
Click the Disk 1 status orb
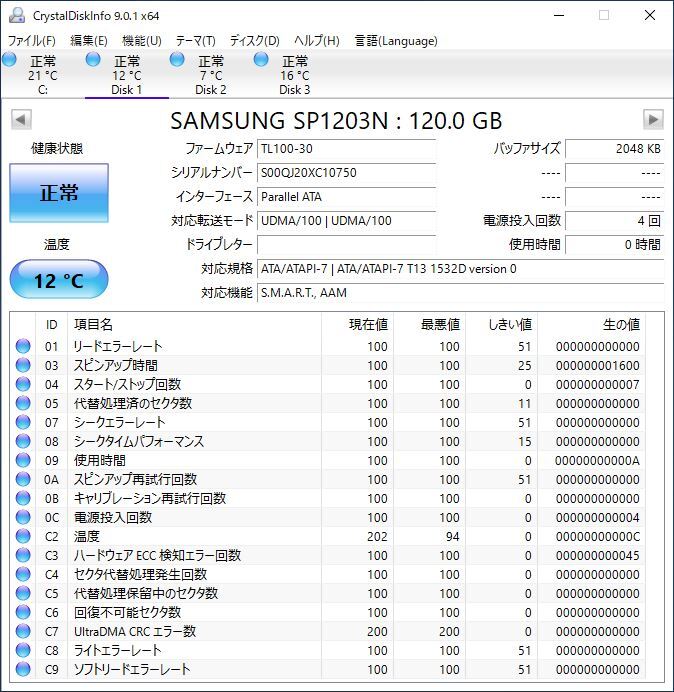pos(93,59)
